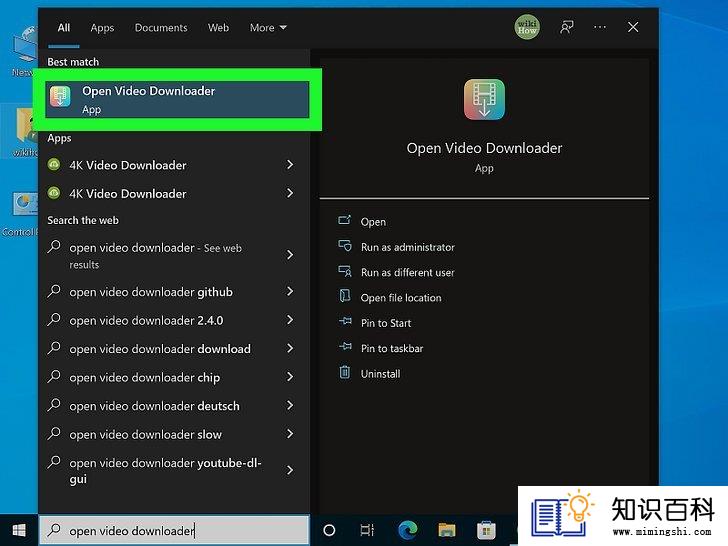Choose Pin to Start
728x546 pixels.
386,323
